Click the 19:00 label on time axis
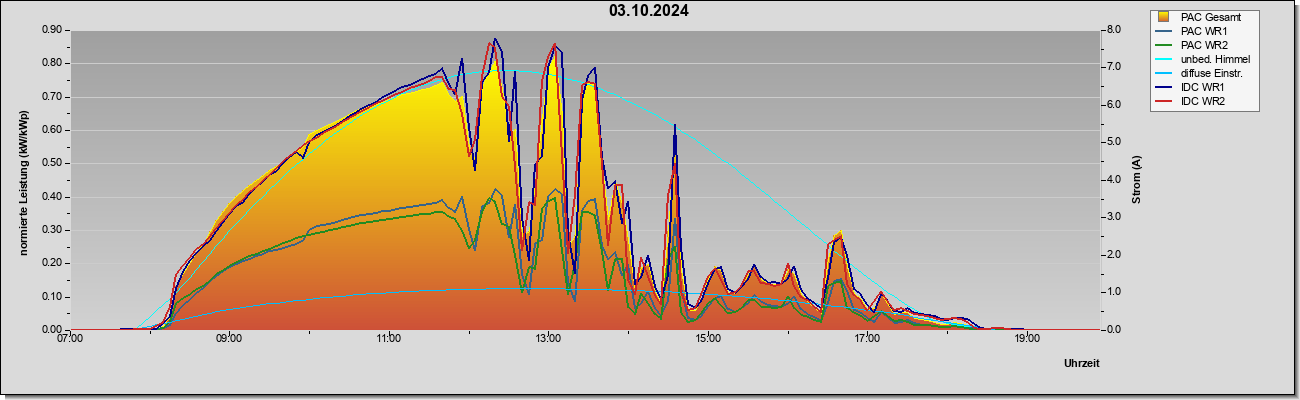This screenshot has height=400, width=1300. (x=1027, y=339)
